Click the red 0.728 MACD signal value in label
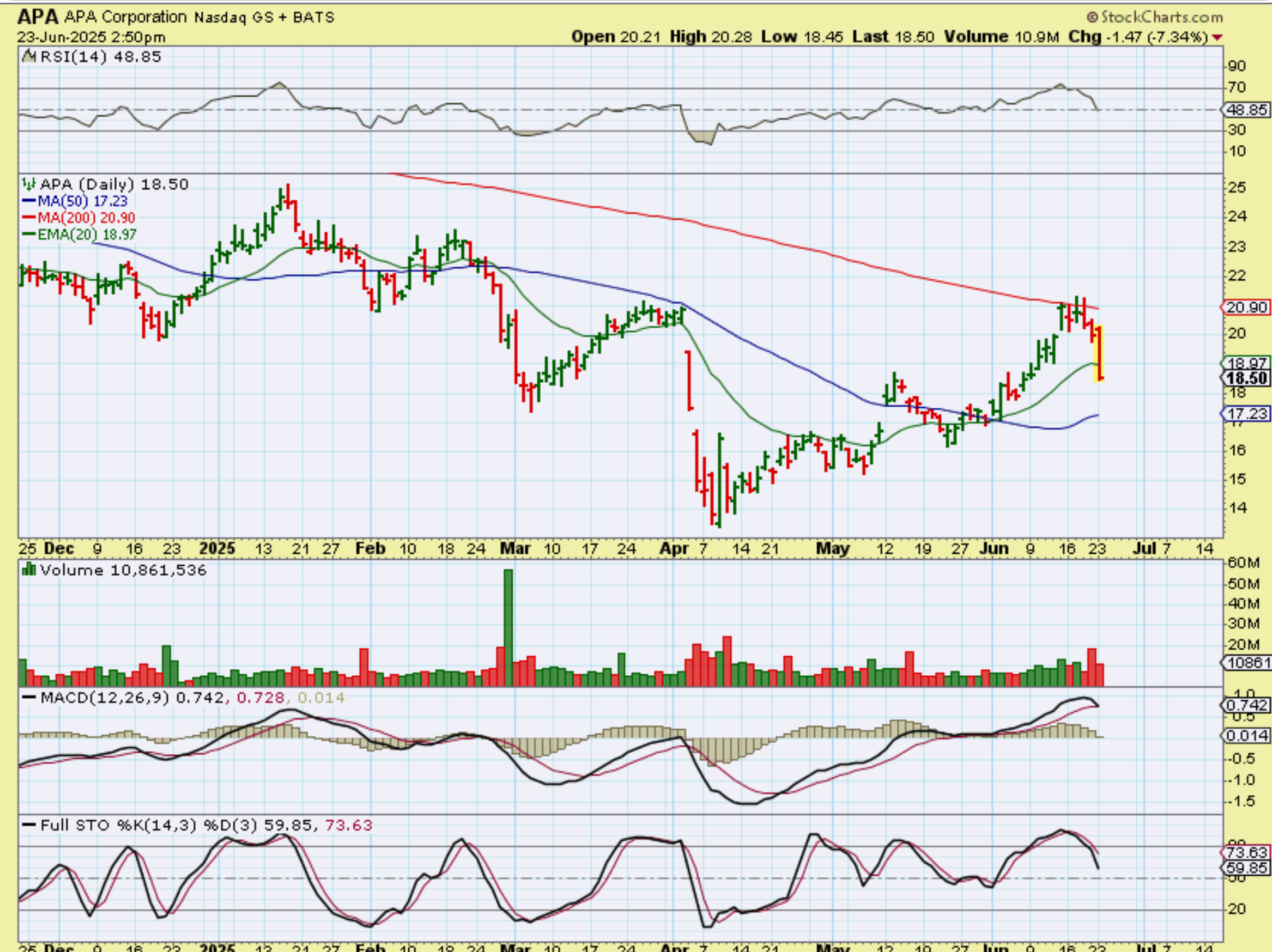This screenshot has height=952, width=1272. tap(261, 697)
